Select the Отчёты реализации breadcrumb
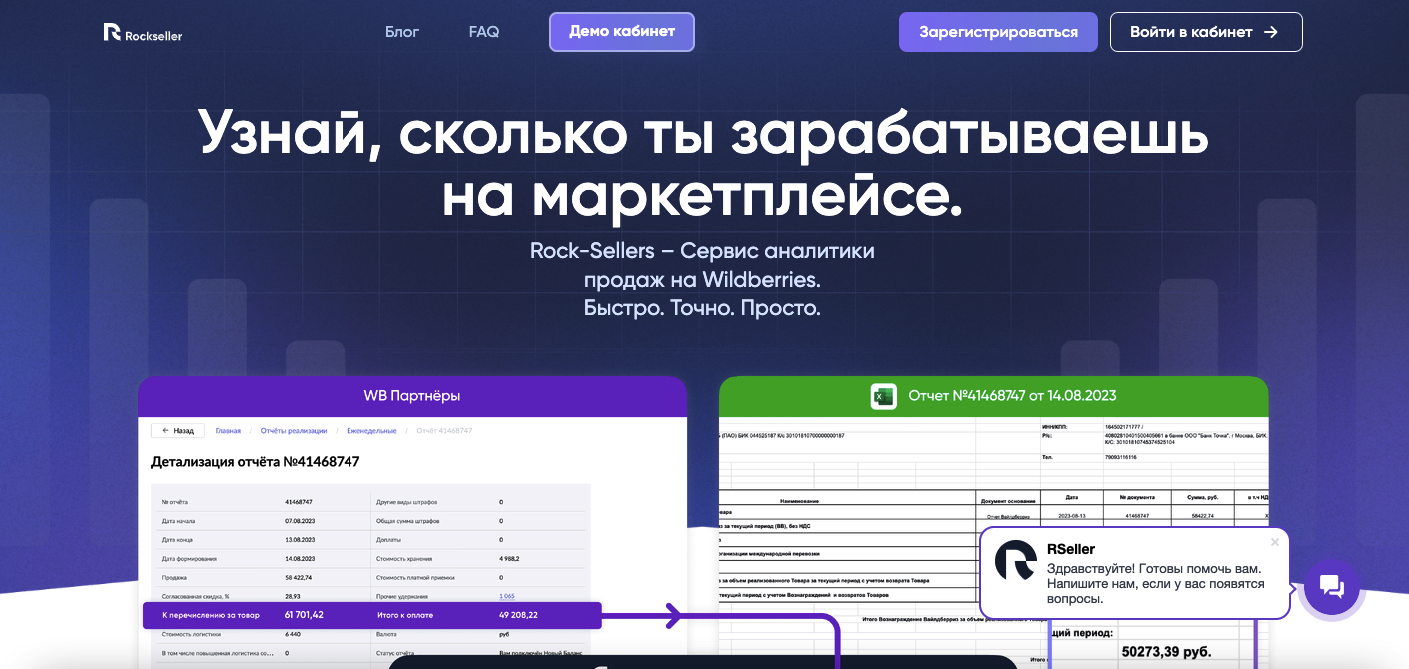 294,431
